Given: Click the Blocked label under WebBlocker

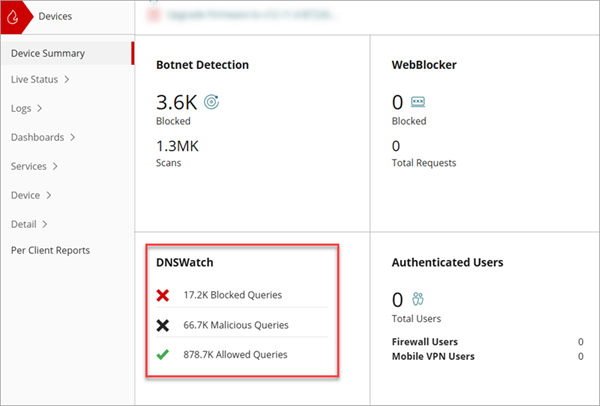Looking at the screenshot, I should click(409, 121).
